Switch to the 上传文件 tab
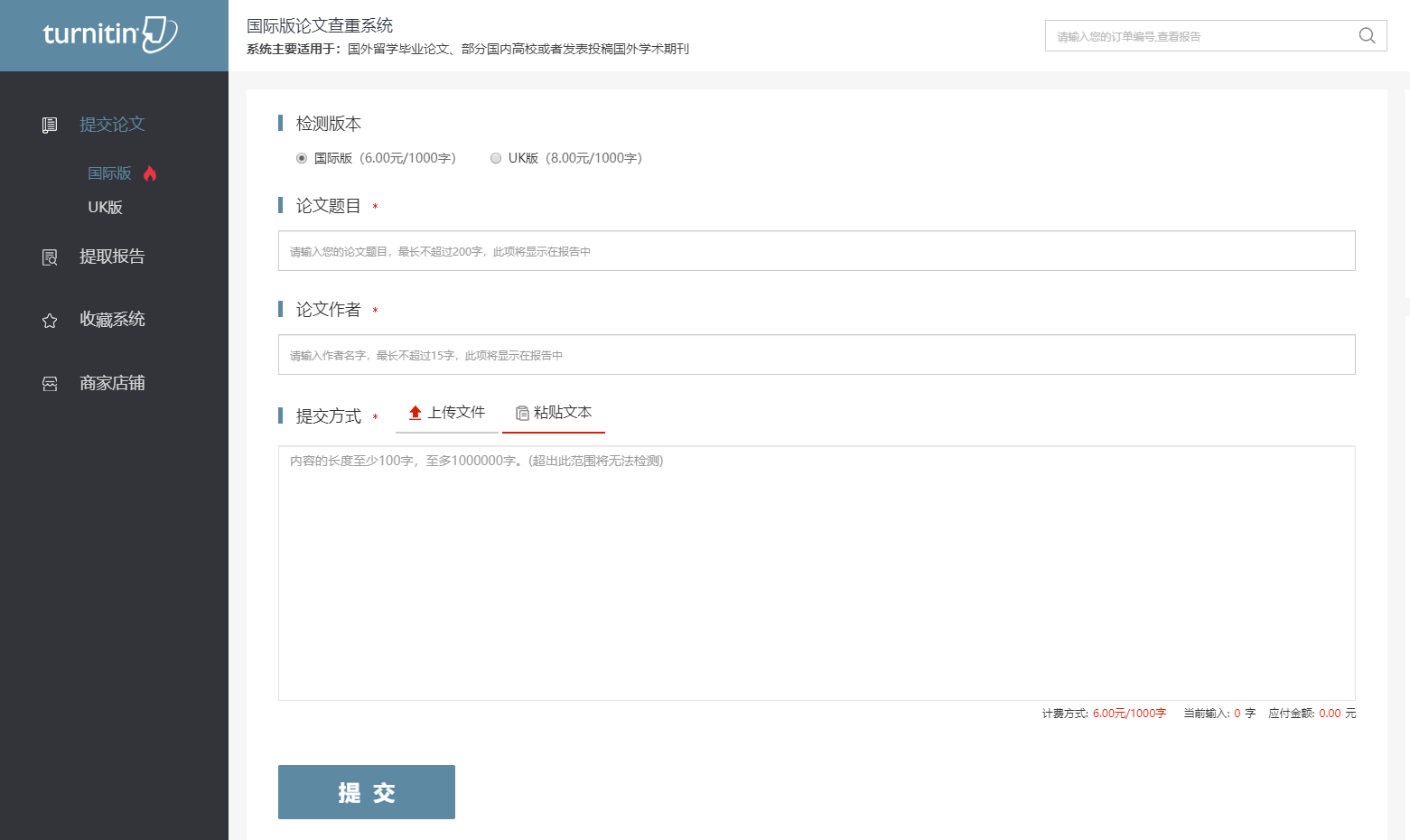This screenshot has width=1410, height=840. 447,413
